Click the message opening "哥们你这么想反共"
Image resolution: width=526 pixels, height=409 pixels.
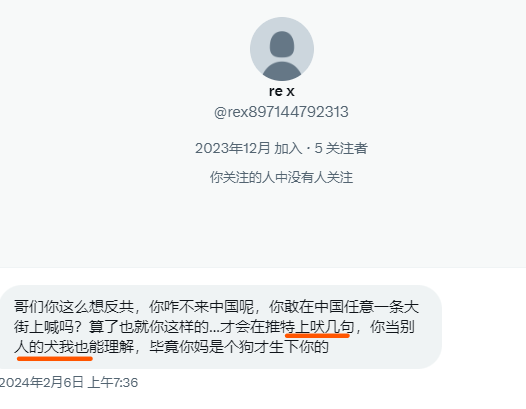pyautogui.click(x=74, y=307)
